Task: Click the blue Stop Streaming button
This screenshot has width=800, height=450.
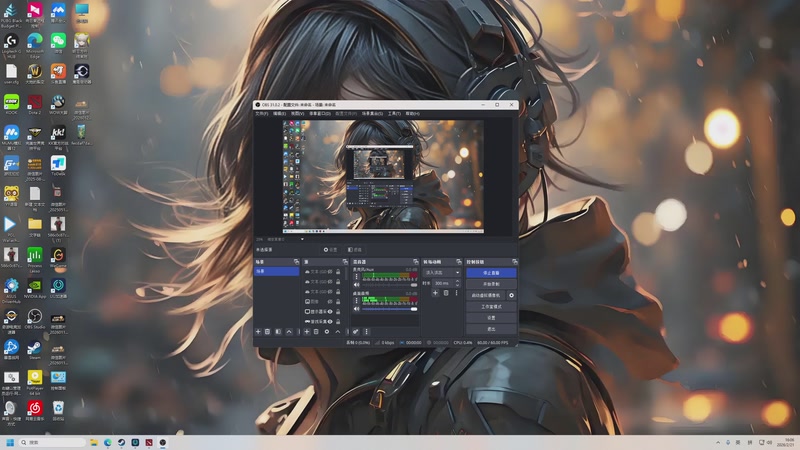Action: [491, 273]
